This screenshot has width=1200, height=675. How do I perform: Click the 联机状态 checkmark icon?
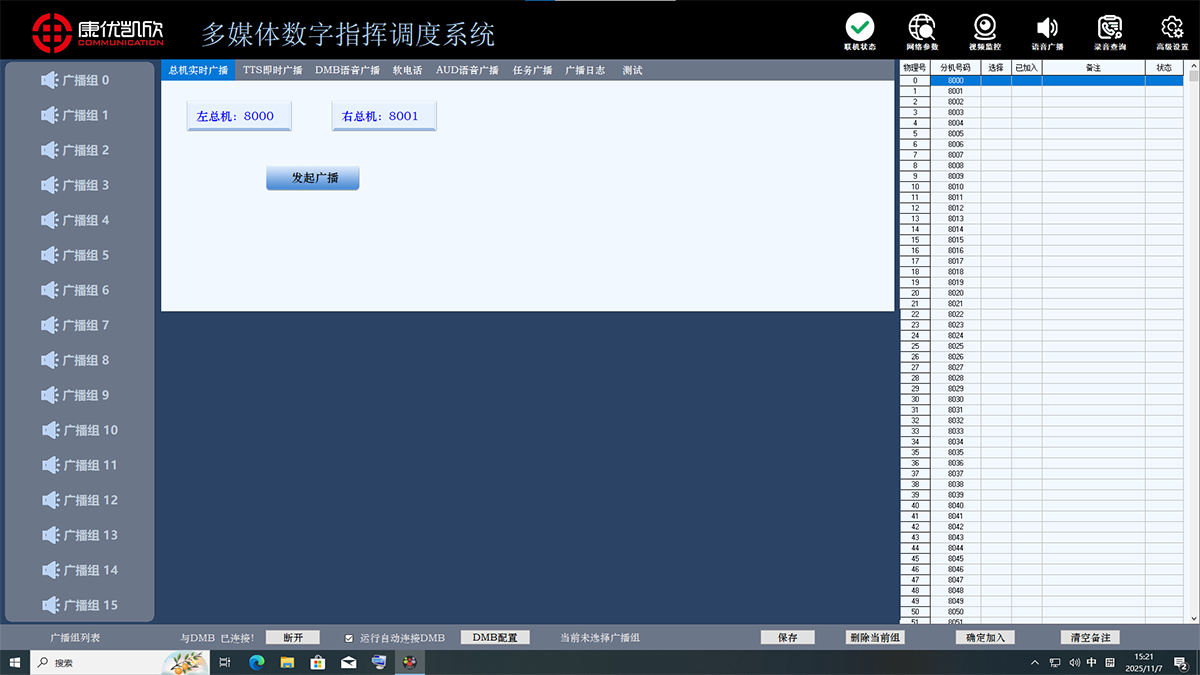[x=859, y=28]
